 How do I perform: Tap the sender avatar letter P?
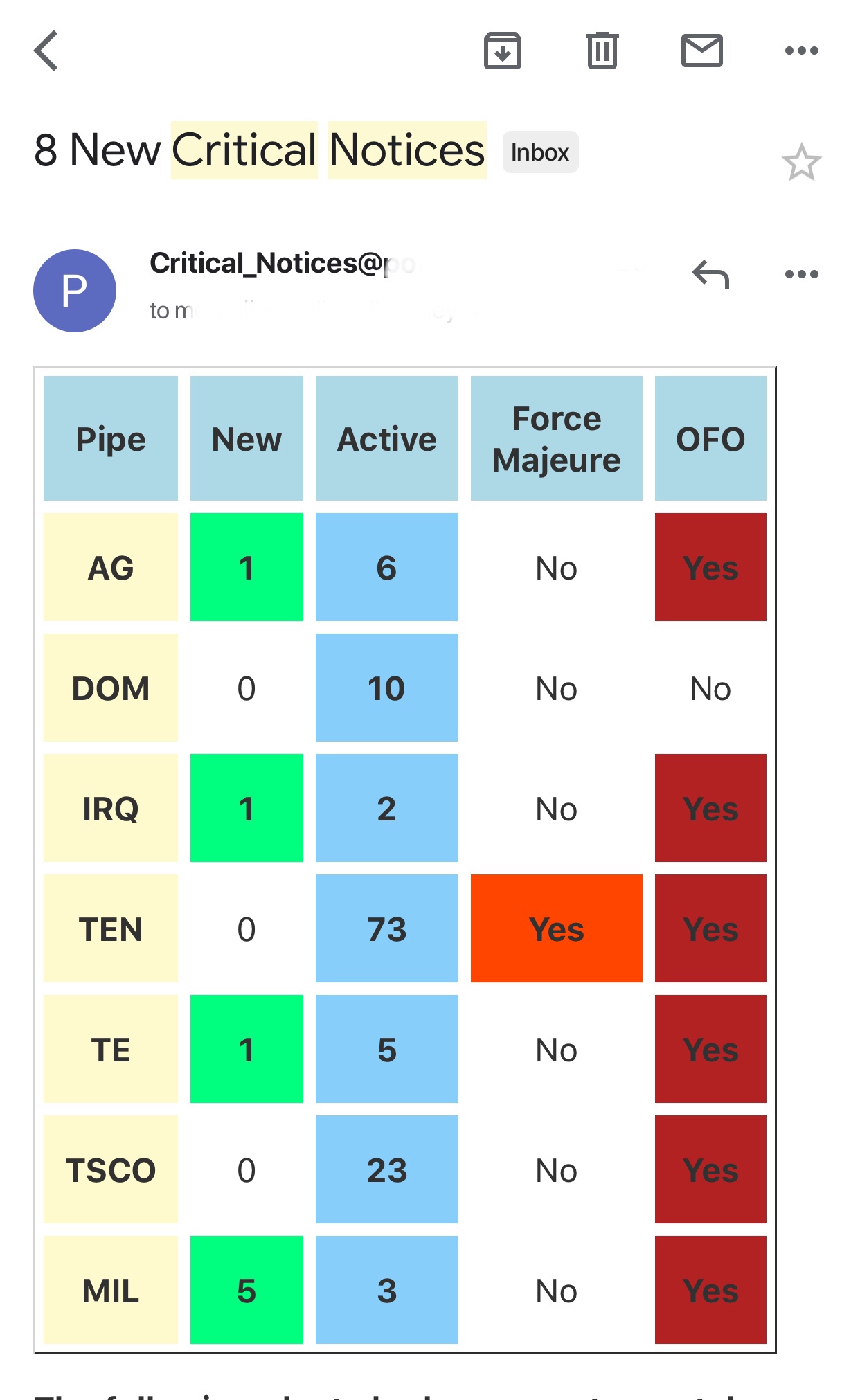point(75,291)
